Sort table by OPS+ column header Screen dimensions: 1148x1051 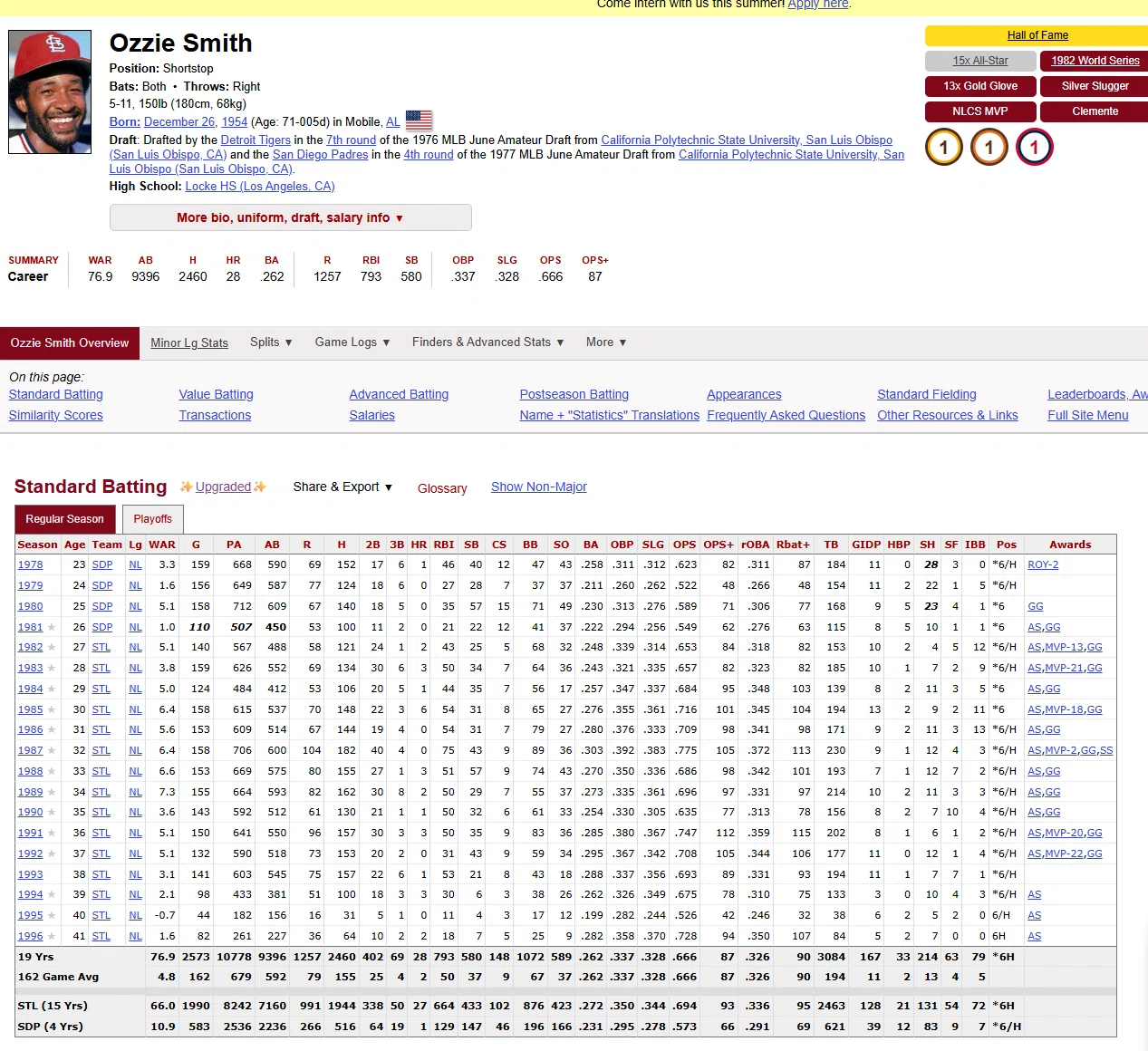719,545
